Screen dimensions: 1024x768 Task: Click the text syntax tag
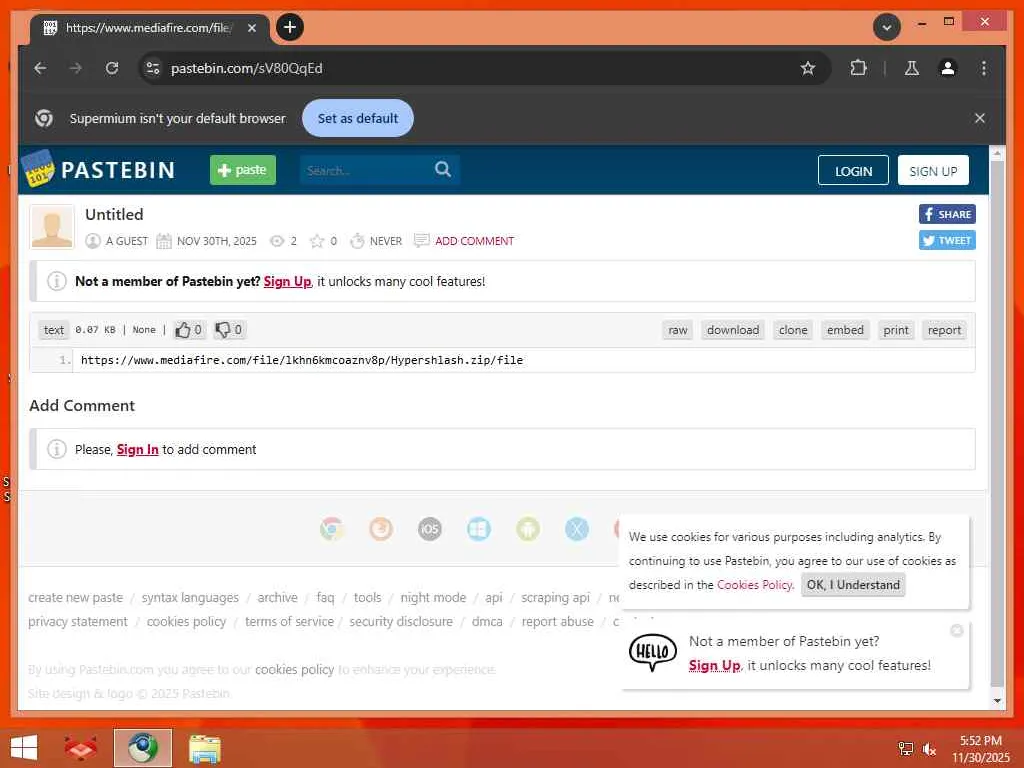(x=54, y=330)
